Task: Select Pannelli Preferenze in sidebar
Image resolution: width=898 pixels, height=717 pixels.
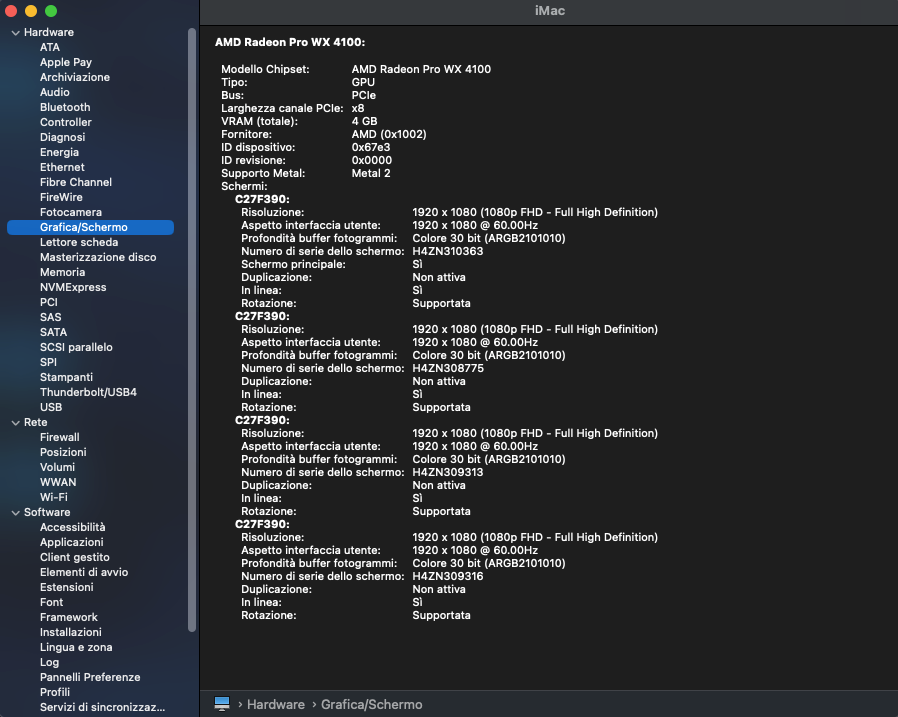Action: tap(90, 677)
